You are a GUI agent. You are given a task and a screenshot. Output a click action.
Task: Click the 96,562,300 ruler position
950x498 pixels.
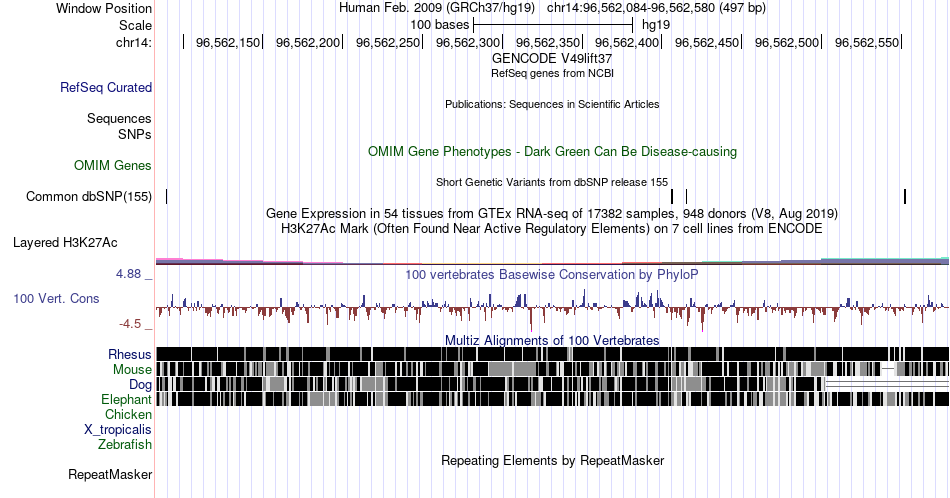click(x=467, y=42)
